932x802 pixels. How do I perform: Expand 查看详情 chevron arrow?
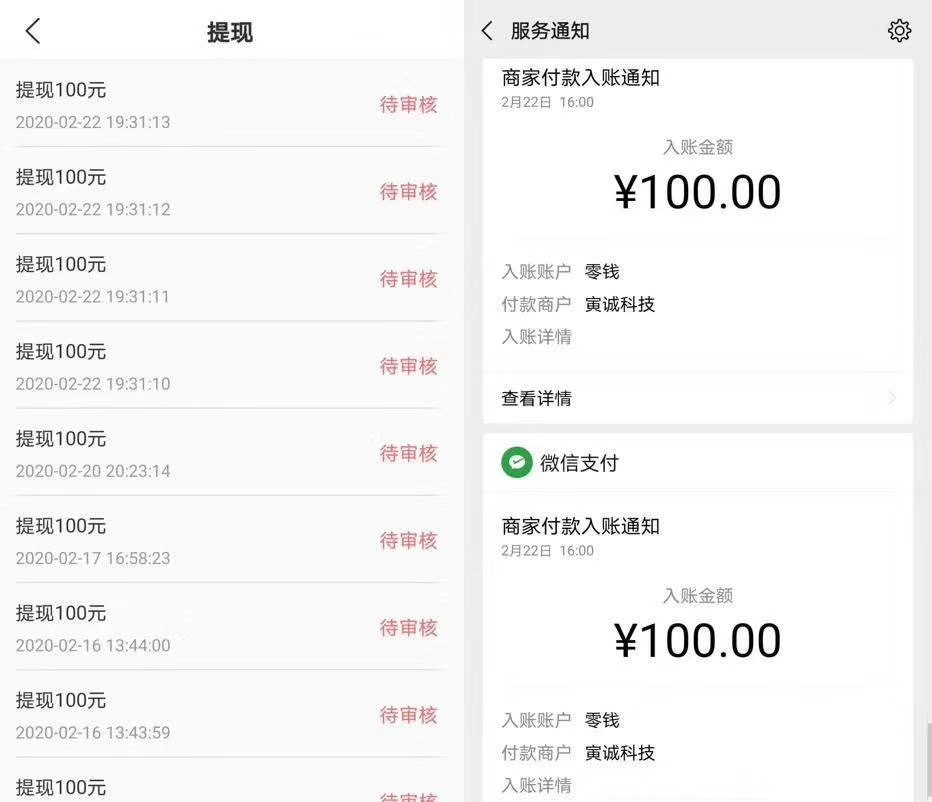892,398
